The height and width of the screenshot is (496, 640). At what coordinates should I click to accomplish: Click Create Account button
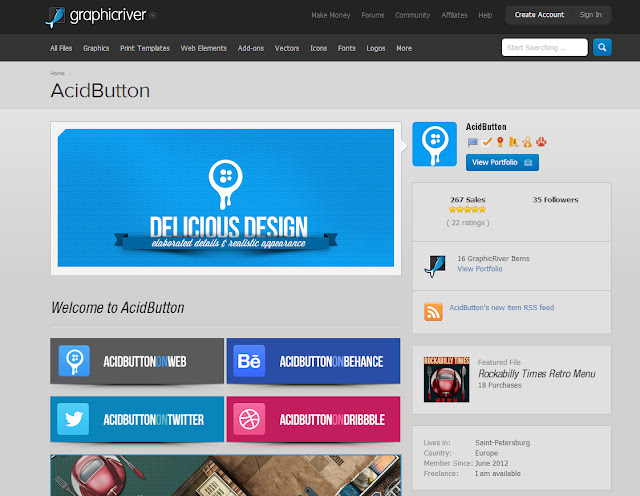coord(539,15)
